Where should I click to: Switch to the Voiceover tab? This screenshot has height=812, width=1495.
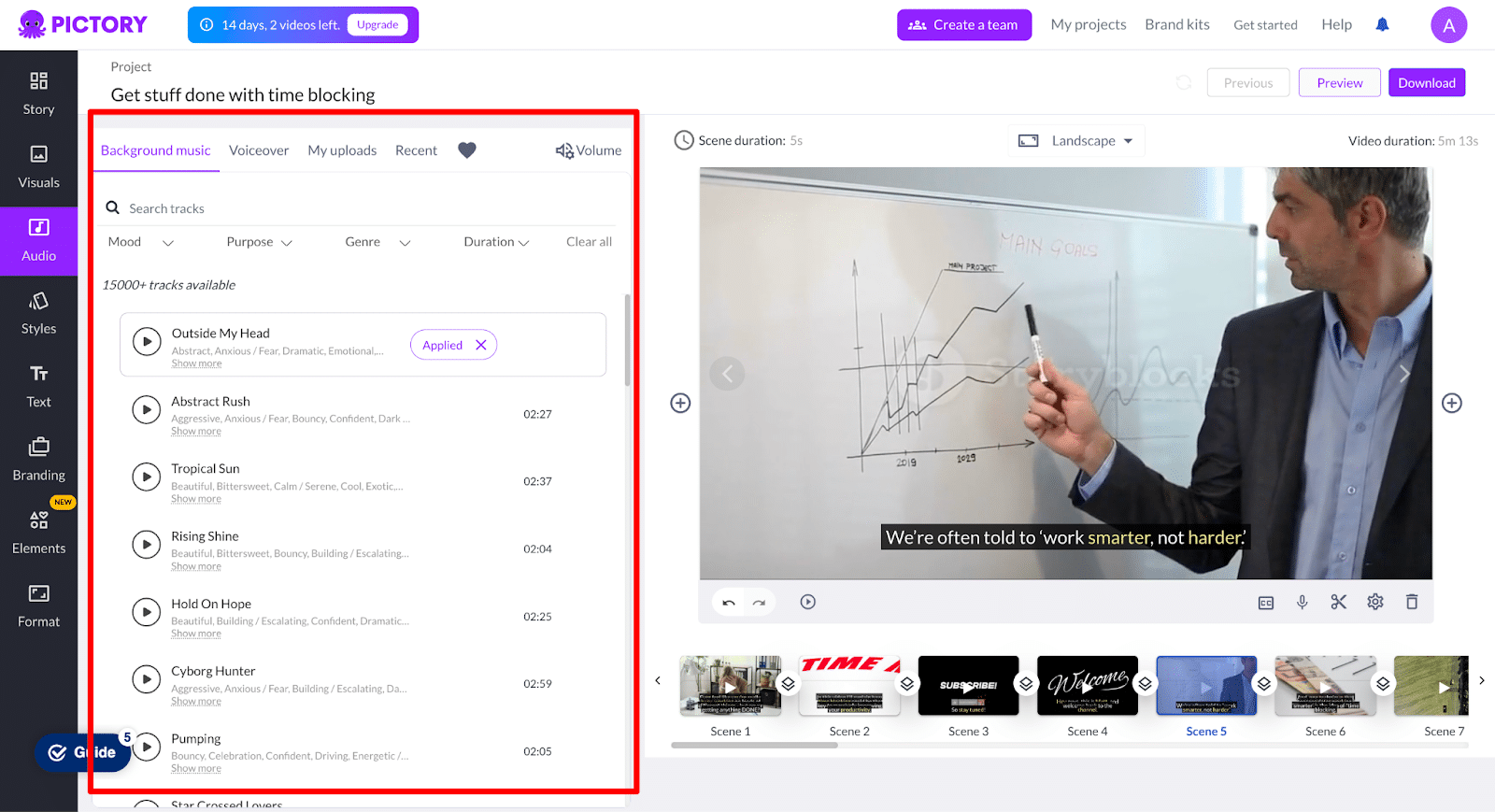[259, 150]
